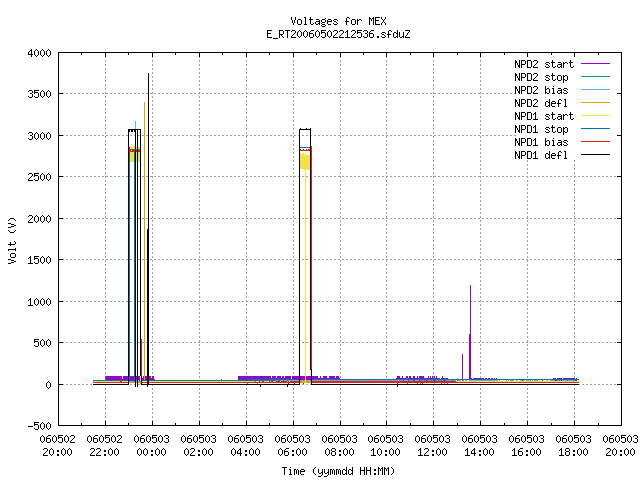640x480 pixels.
Task: Select the "NPD2 defl" legend label
Action: [541, 103]
